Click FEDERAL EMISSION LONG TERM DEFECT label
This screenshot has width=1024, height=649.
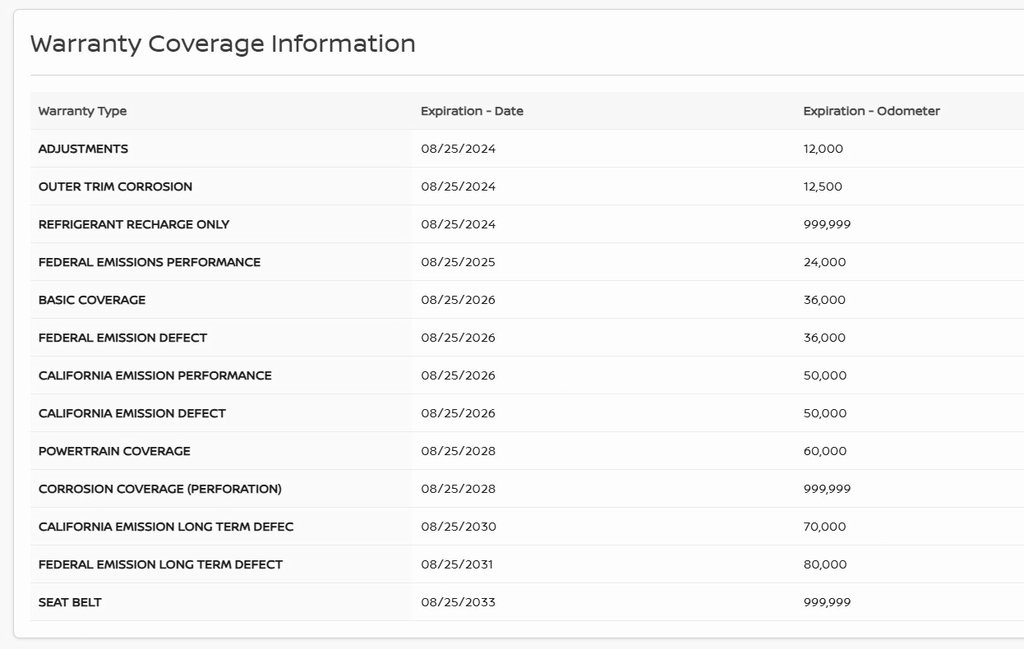(160, 565)
